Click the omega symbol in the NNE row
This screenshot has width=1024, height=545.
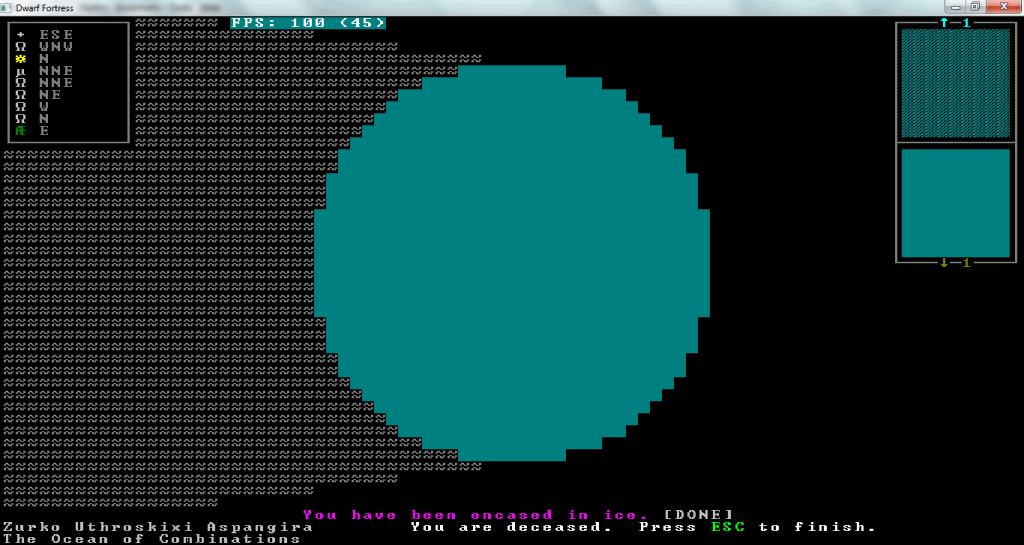(21, 83)
